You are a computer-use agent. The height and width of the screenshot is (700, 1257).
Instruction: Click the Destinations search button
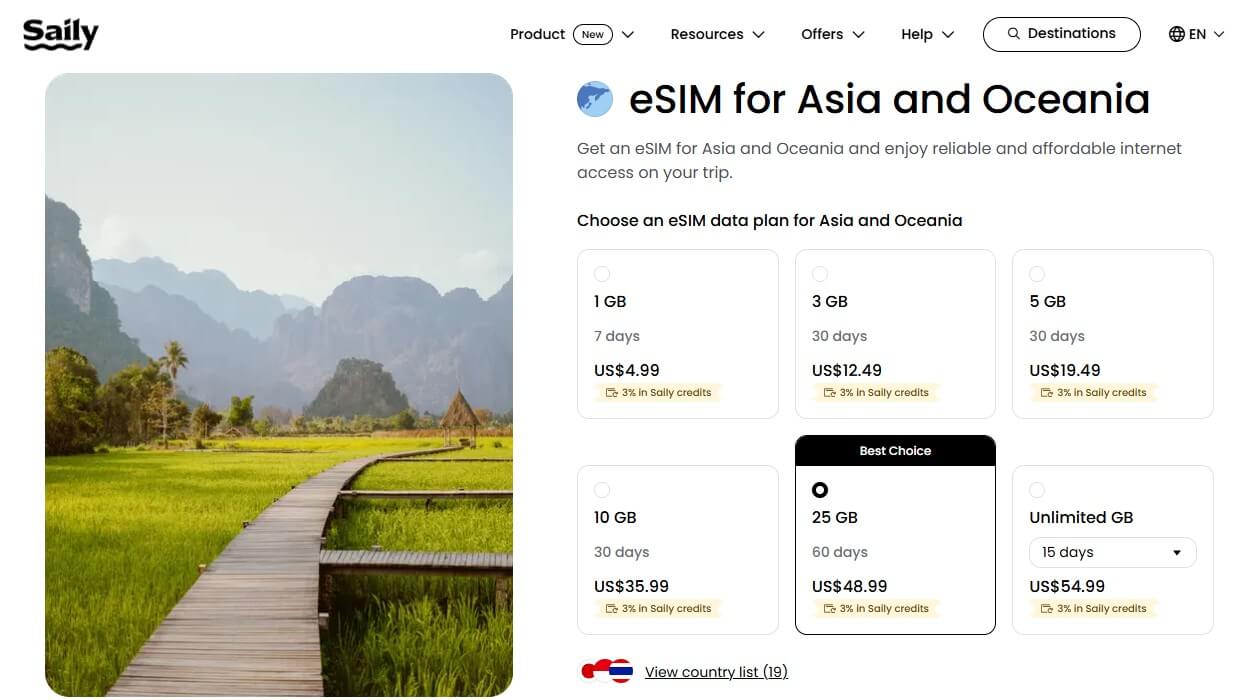[1061, 34]
